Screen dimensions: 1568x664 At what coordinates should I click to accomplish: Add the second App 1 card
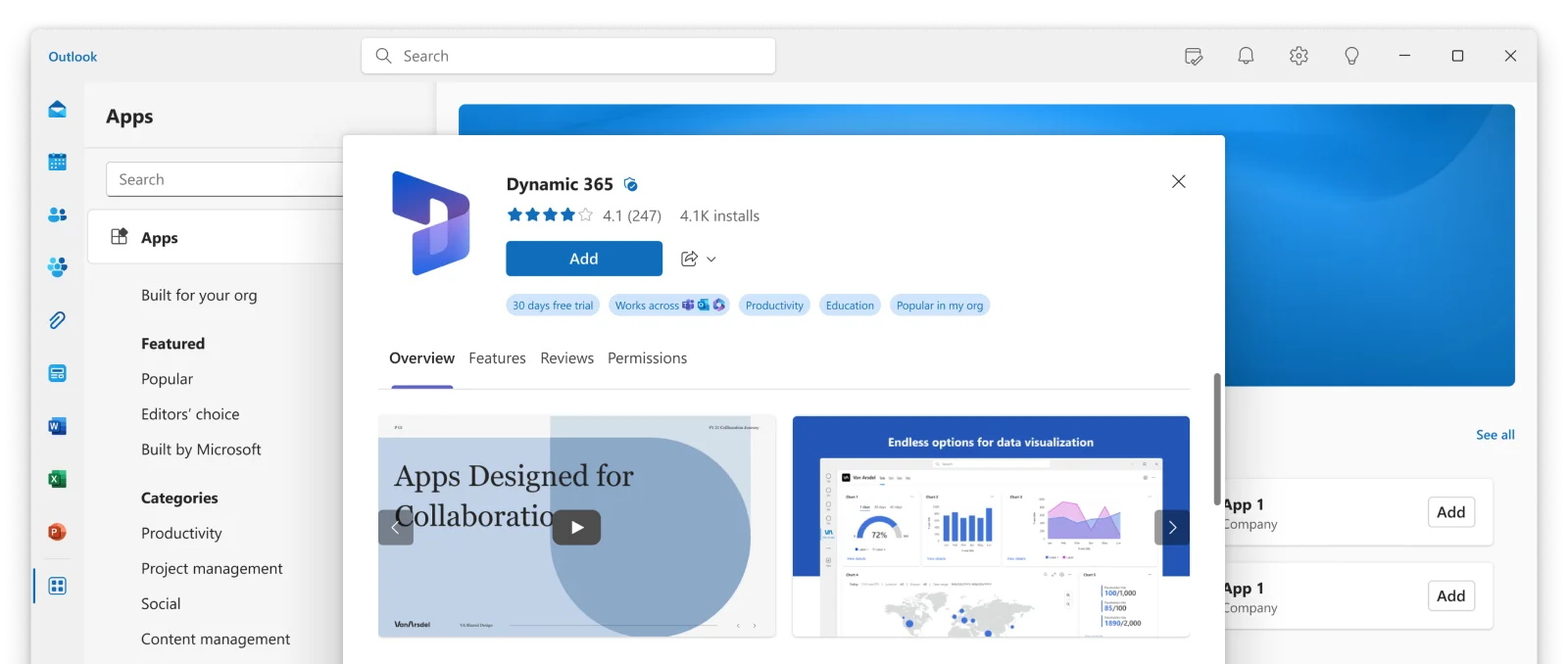pyautogui.click(x=1450, y=595)
